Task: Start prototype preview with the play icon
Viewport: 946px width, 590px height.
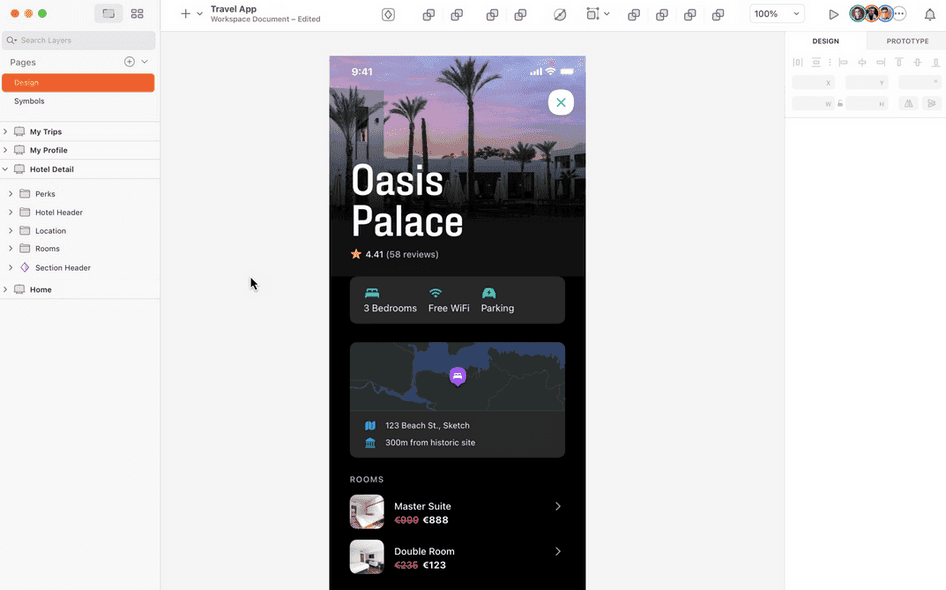Action: 833,14
